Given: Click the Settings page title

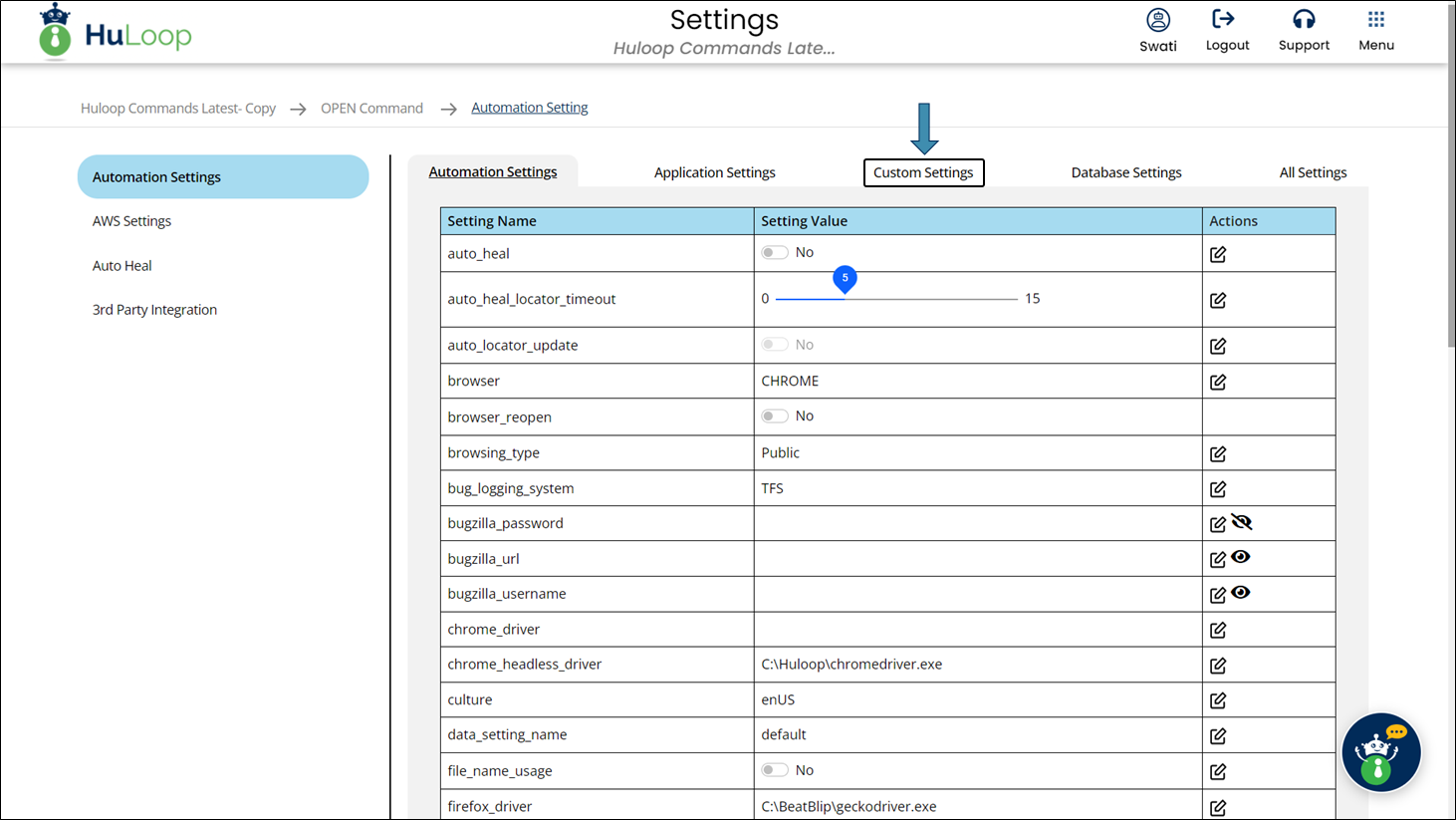Looking at the screenshot, I should point(724,20).
